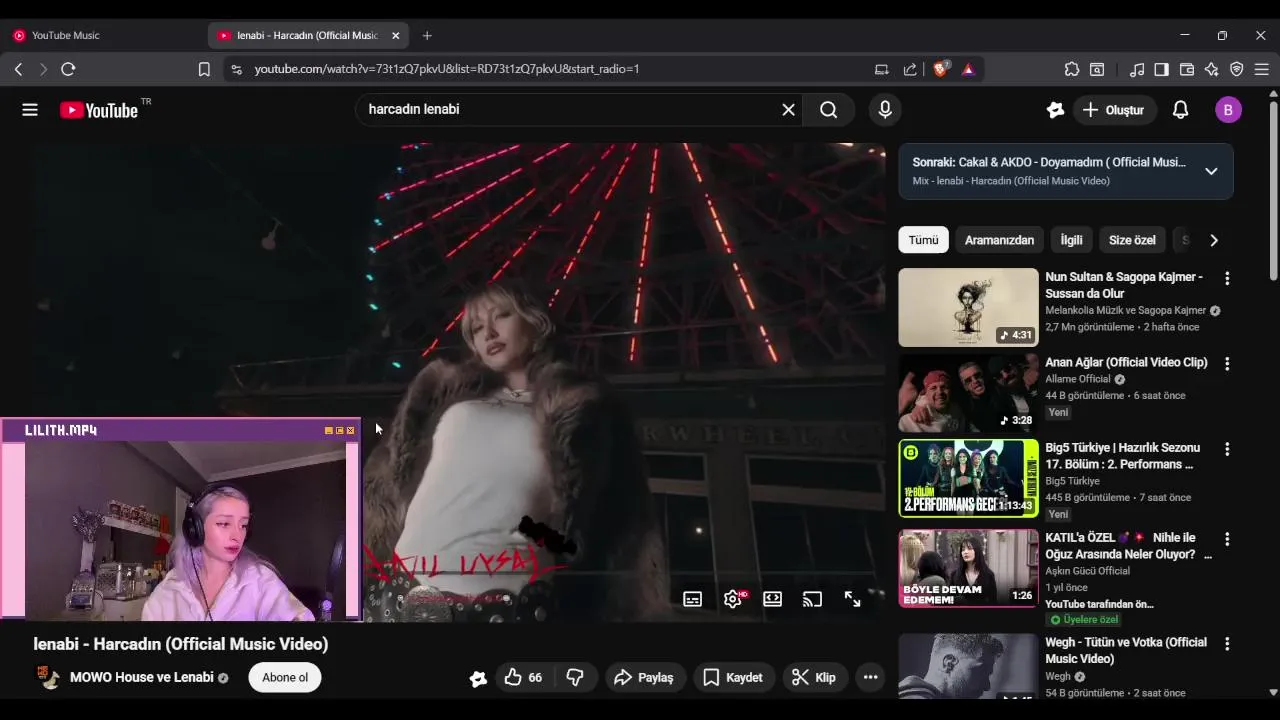This screenshot has height=720, width=1280.
Task: Clear the search text with the X icon
Action: (x=788, y=110)
